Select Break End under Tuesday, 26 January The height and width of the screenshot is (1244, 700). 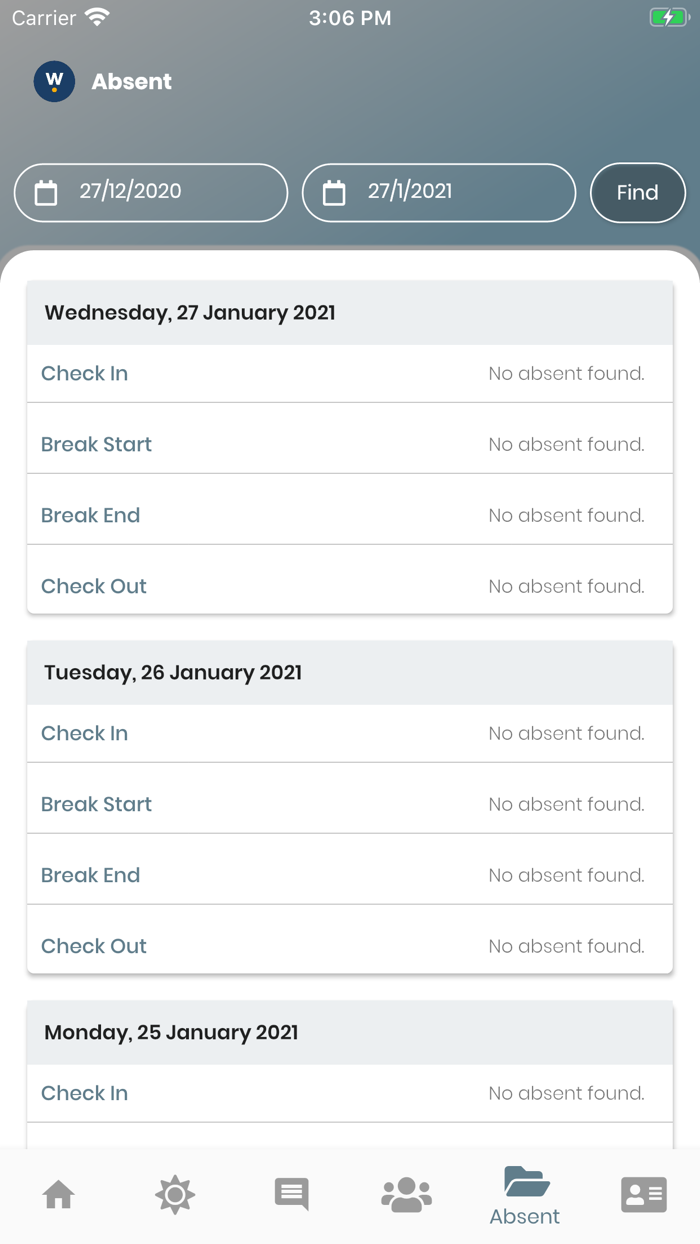tap(91, 875)
